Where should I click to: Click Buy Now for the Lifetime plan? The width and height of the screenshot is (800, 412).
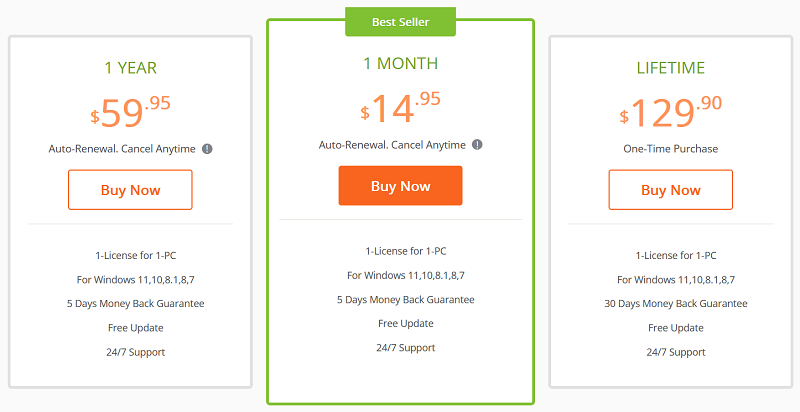pyautogui.click(x=670, y=190)
